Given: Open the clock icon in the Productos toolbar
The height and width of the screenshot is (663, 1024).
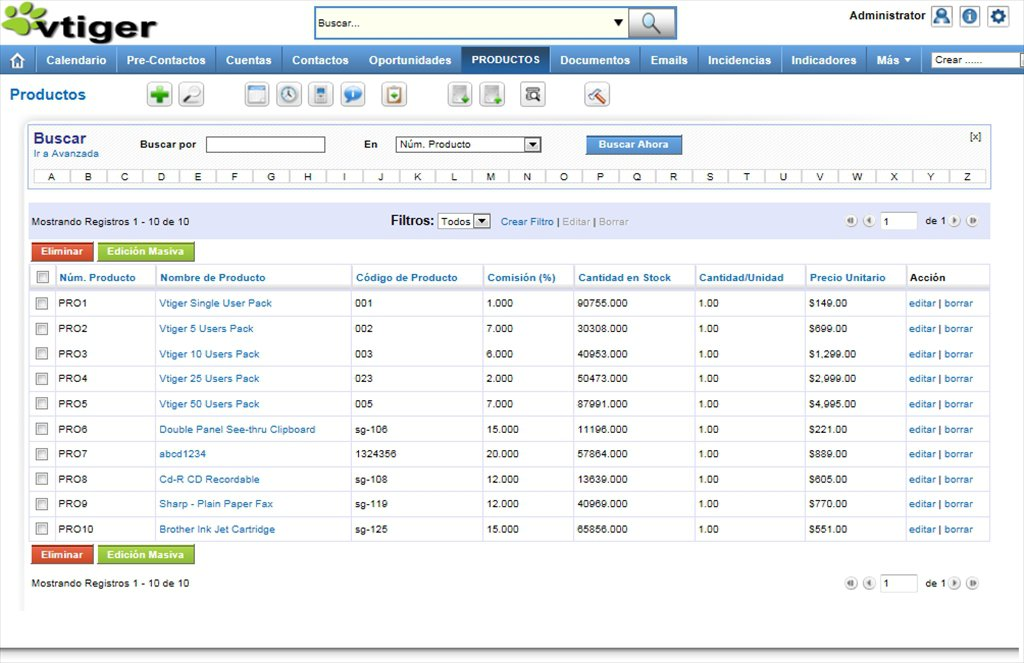Looking at the screenshot, I should pos(288,95).
